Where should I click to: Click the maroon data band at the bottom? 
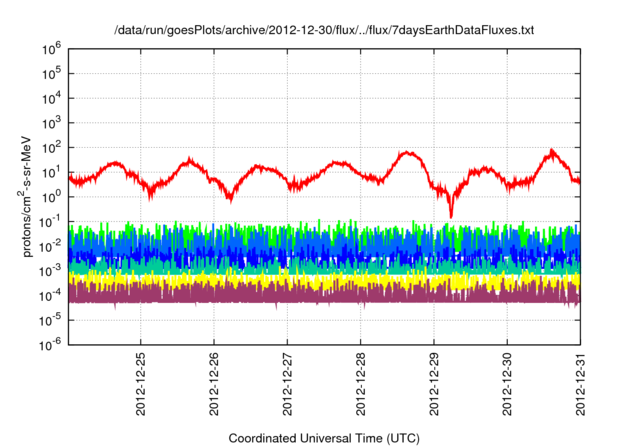click(x=300, y=296)
